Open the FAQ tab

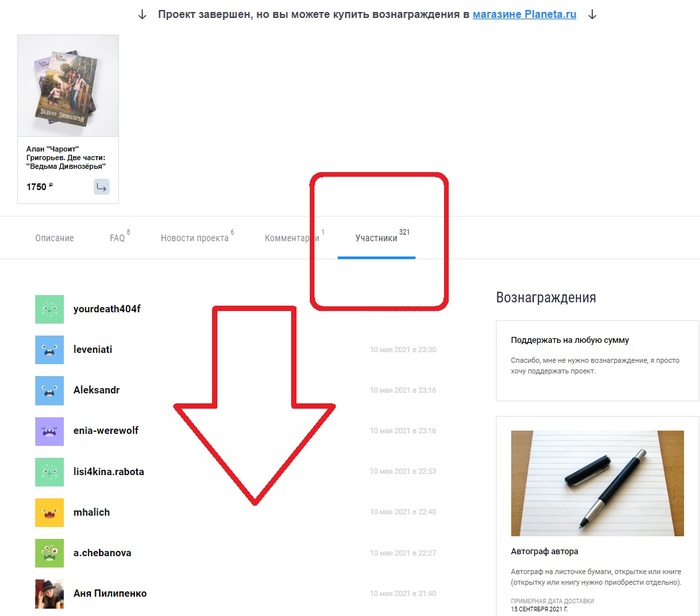pyautogui.click(x=117, y=238)
